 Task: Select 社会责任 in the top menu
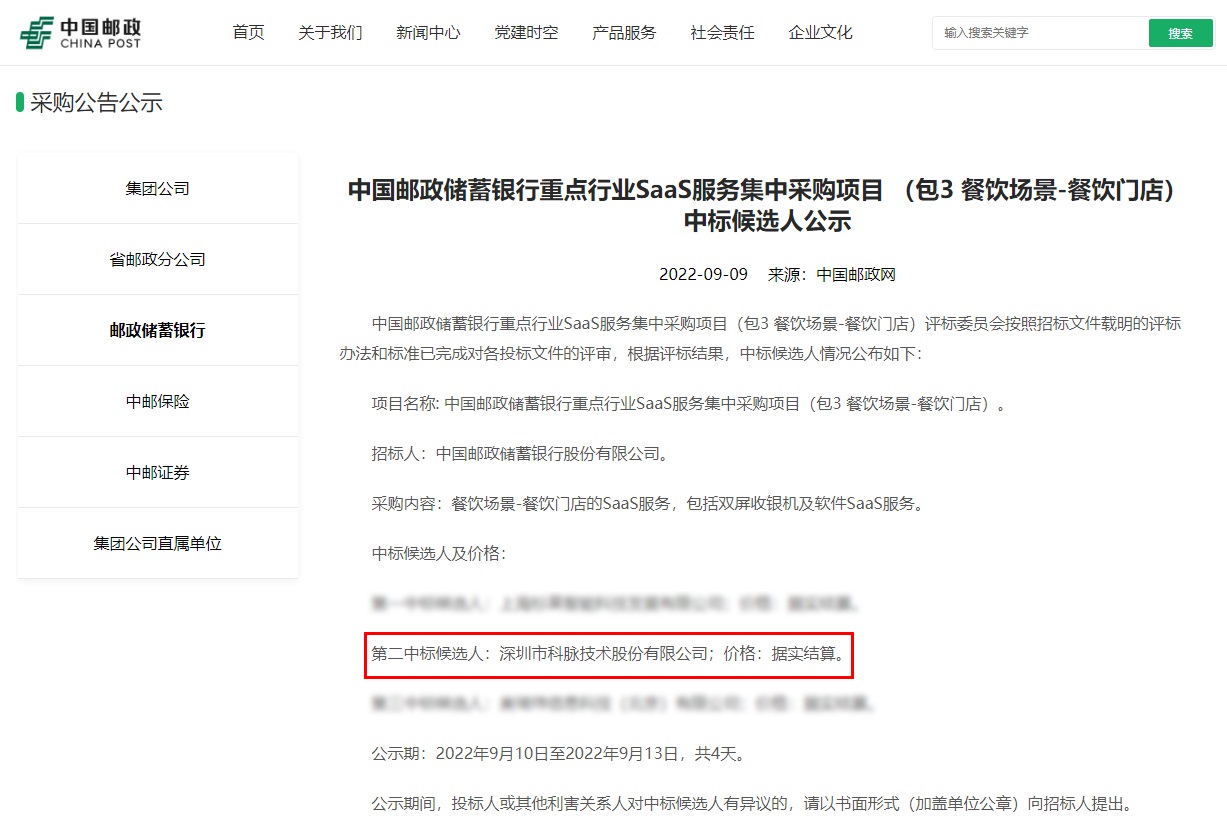(722, 33)
